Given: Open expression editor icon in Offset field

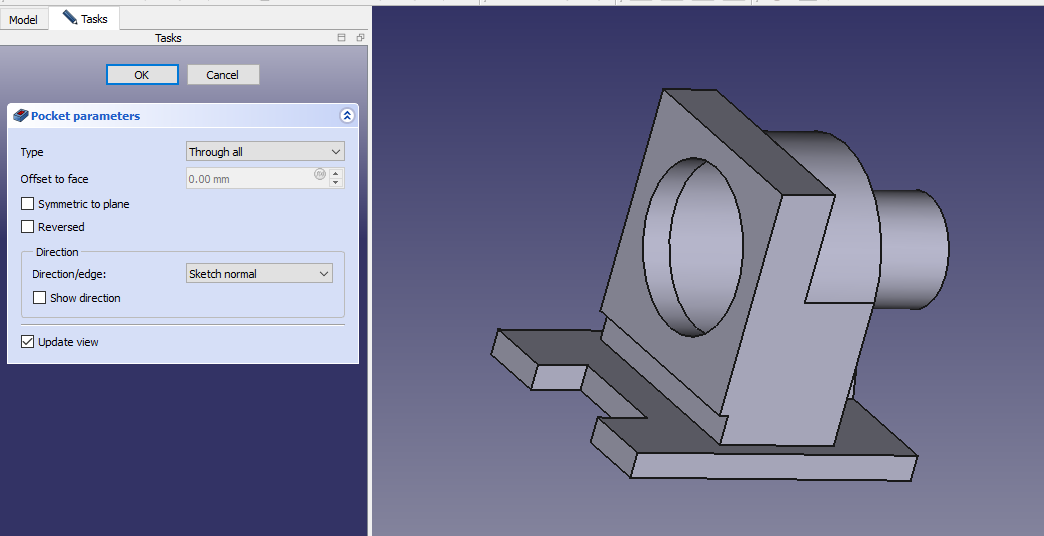Looking at the screenshot, I should pos(320,174).
